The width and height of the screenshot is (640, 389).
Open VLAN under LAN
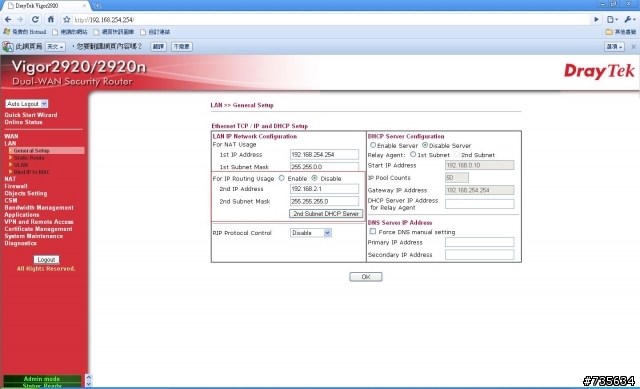[21, 165]
